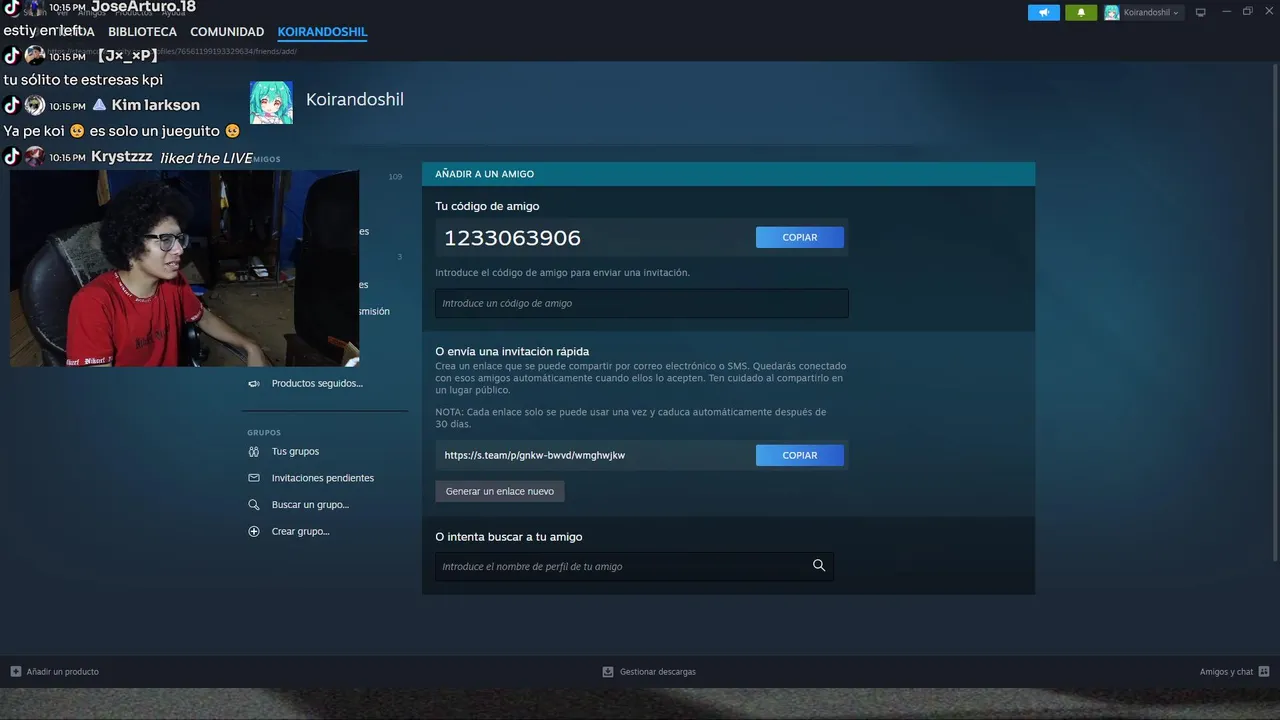This screenshot has width=1280, height=720.
Task: Open 'Gestionar descargas' in bottom bar
Action: [658, 672]
